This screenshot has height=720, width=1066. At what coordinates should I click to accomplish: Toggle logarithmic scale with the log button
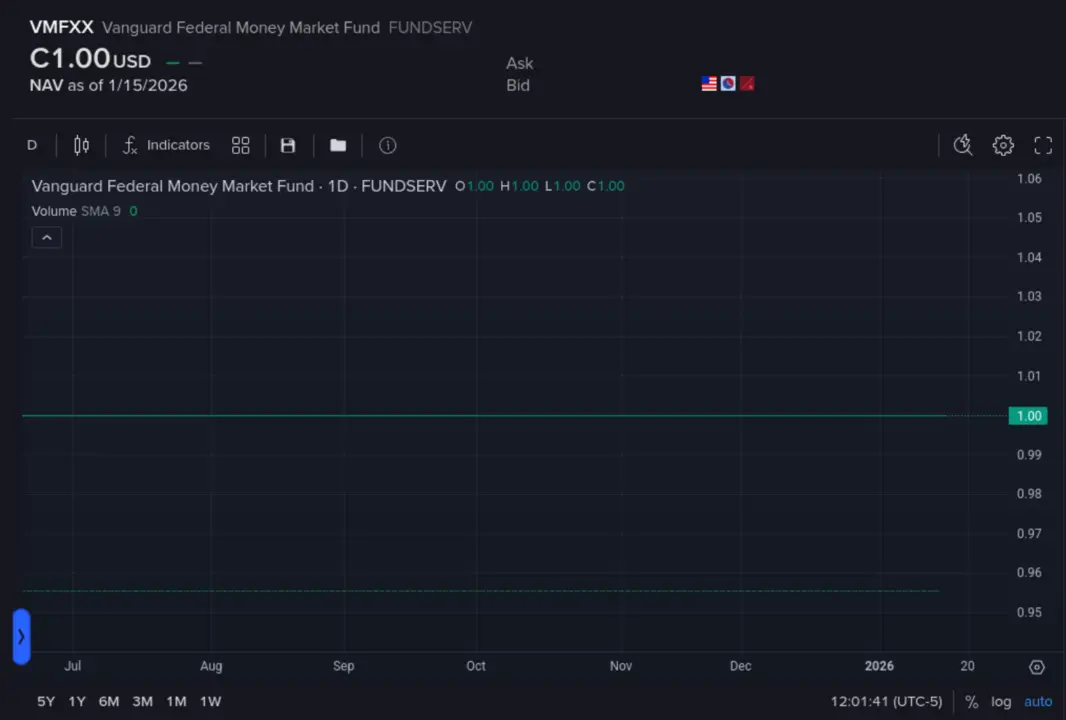click(1001, 701)
